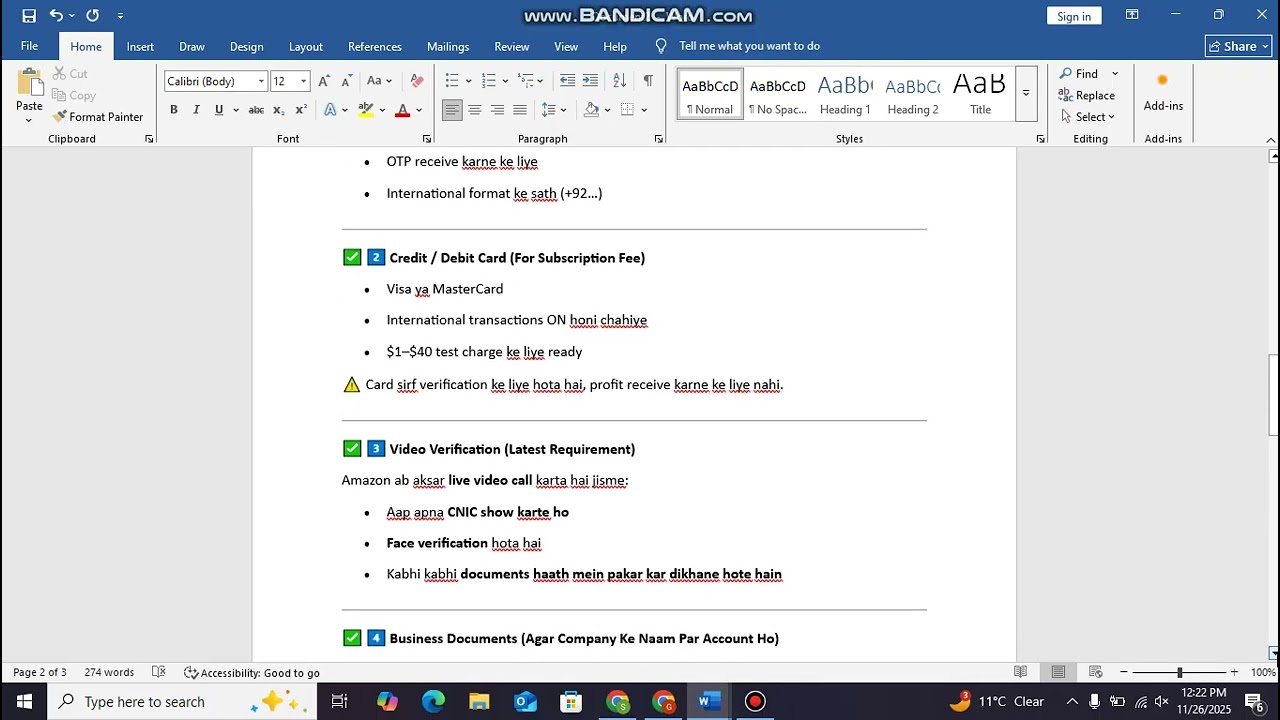Click Replace in Editing group
1280x720 pixels.
point(1087,95)
